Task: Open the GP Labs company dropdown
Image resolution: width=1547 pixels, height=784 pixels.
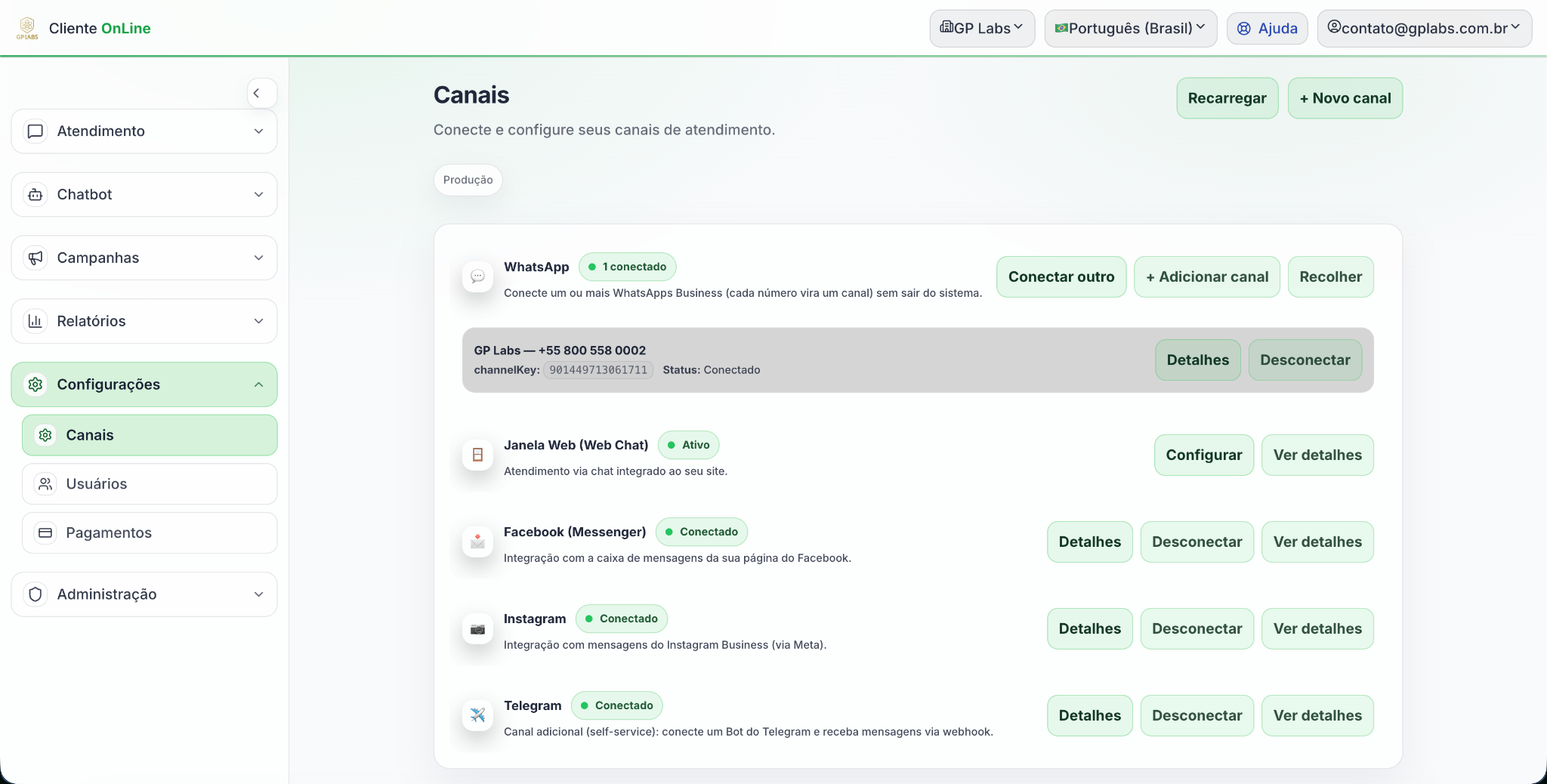Action: coord(981,29)
